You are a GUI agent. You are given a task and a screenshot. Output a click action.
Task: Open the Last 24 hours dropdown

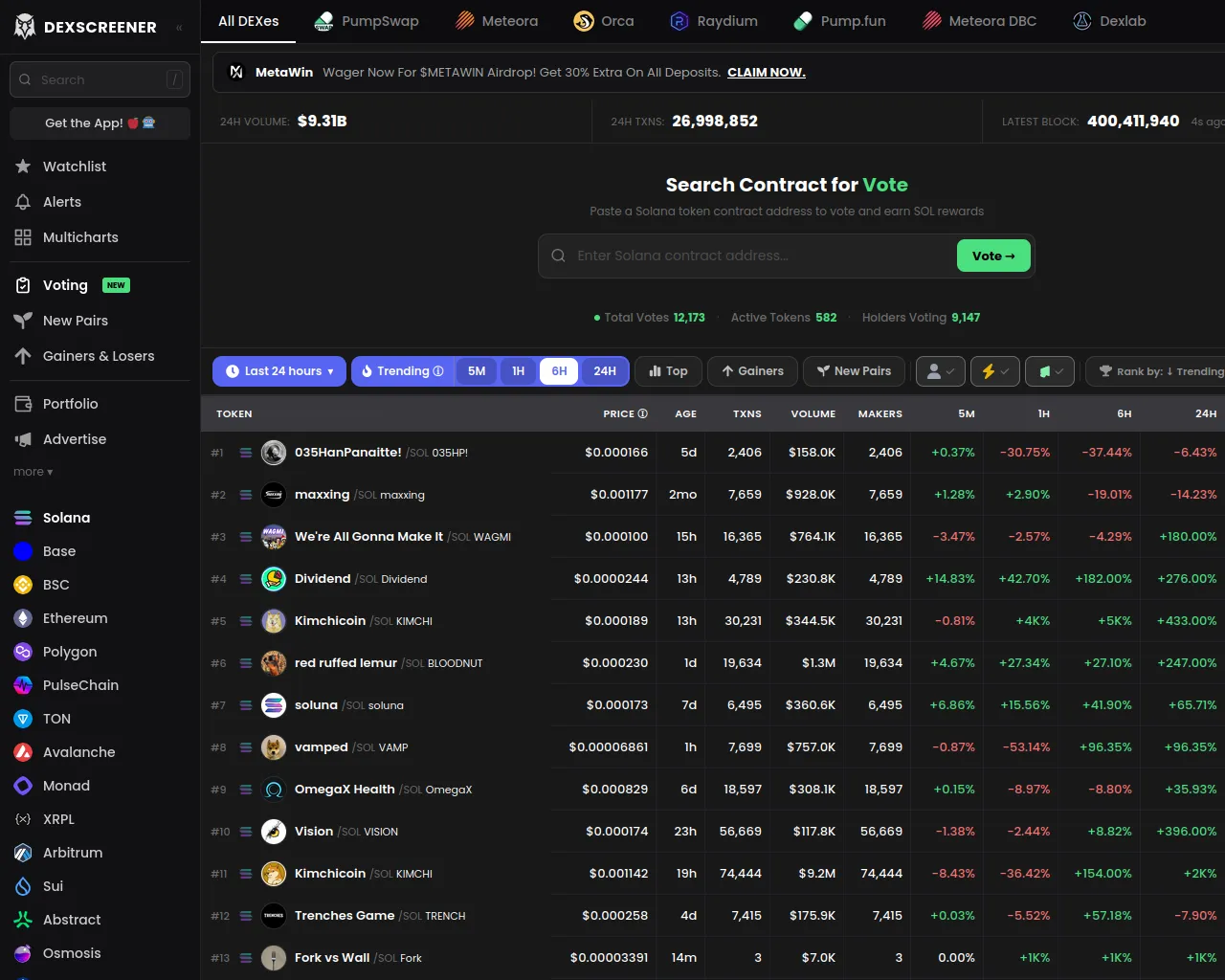279,371
